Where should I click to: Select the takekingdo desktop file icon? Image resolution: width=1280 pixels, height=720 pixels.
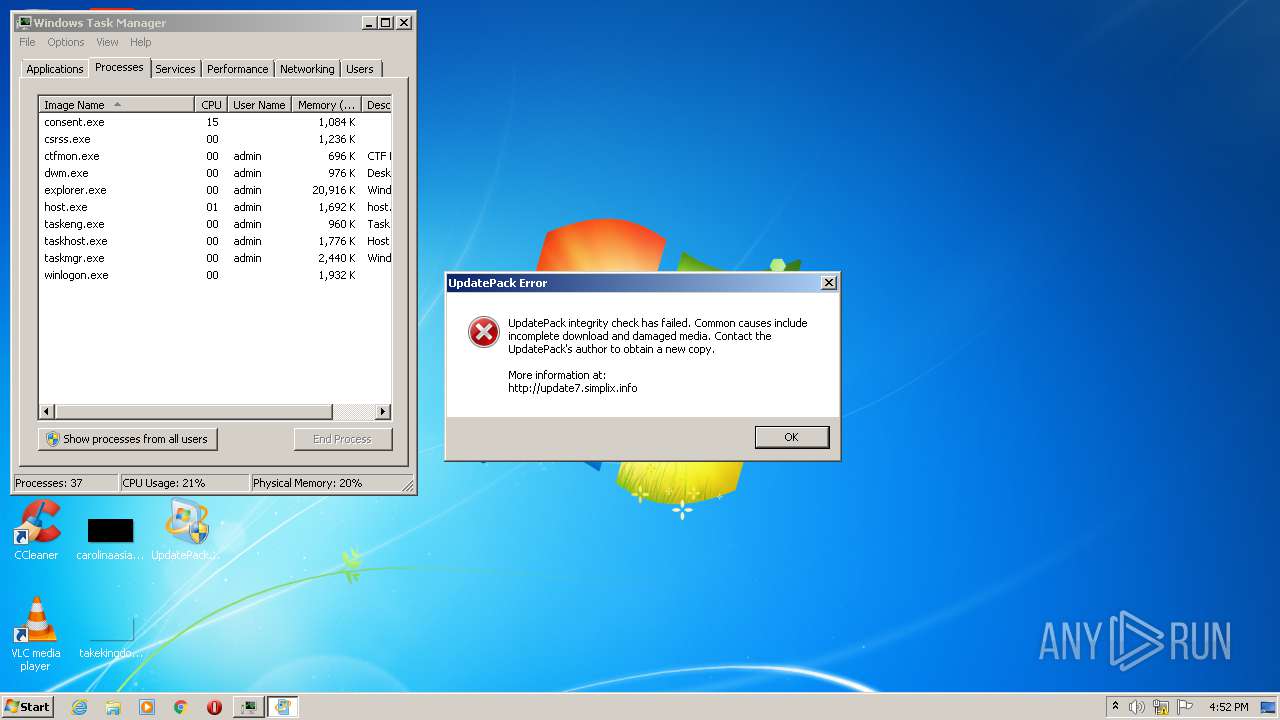coord(110,636)
